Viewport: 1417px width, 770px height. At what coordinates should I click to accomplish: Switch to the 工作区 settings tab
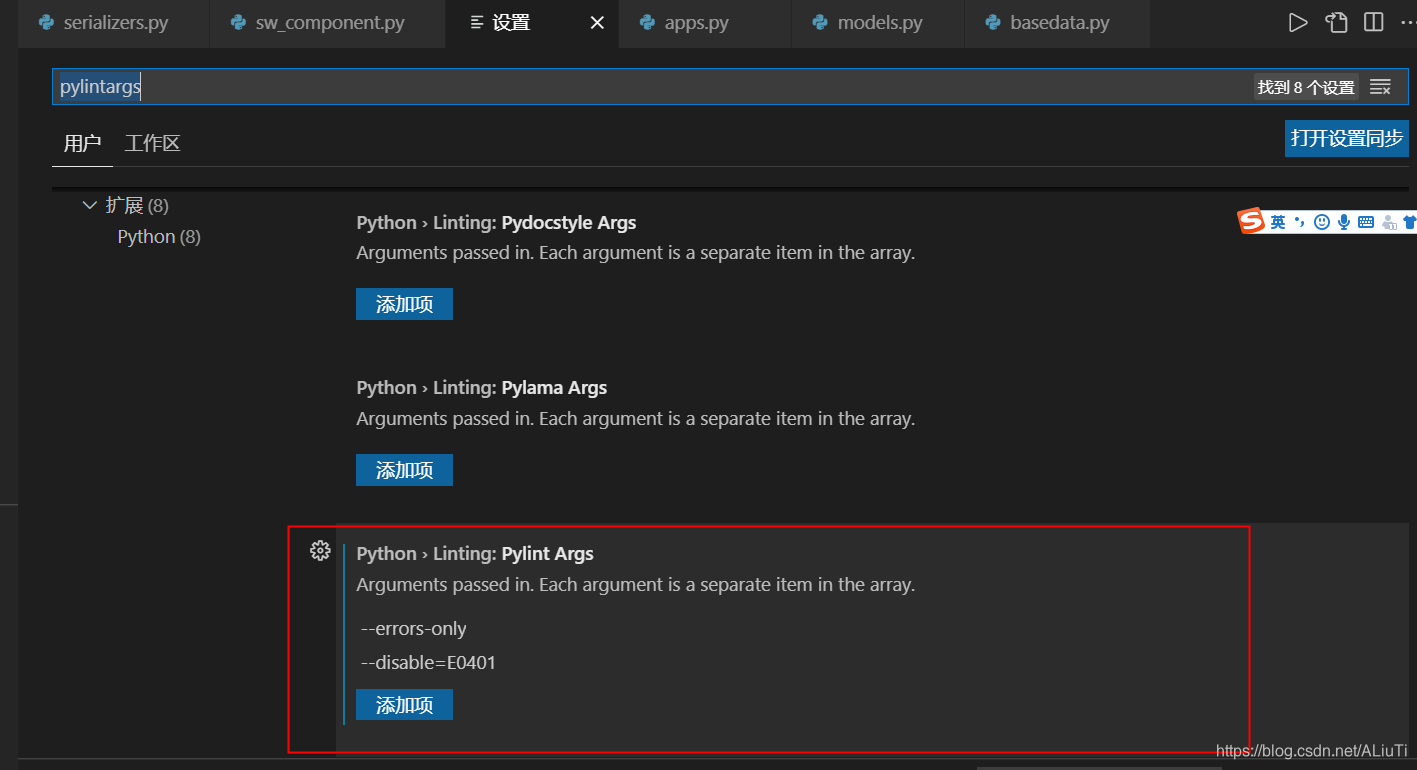(151, 142)
